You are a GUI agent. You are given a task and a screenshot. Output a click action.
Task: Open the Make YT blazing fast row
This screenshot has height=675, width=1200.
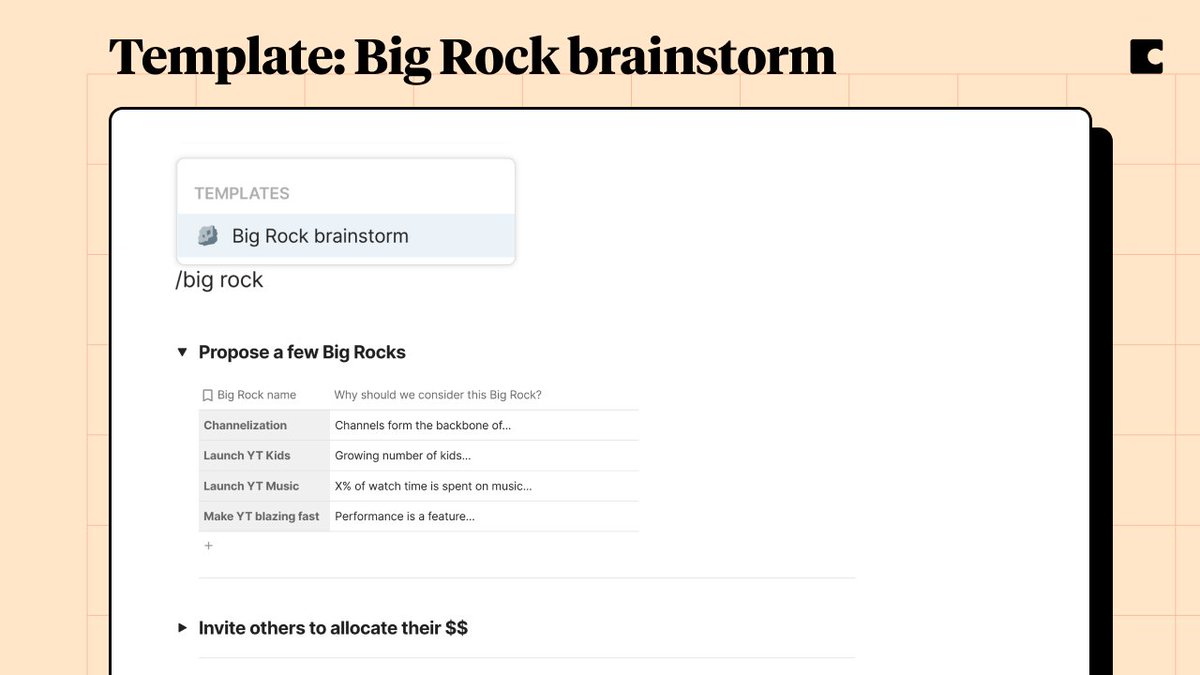pyautogui.click(x=264, y=516)
